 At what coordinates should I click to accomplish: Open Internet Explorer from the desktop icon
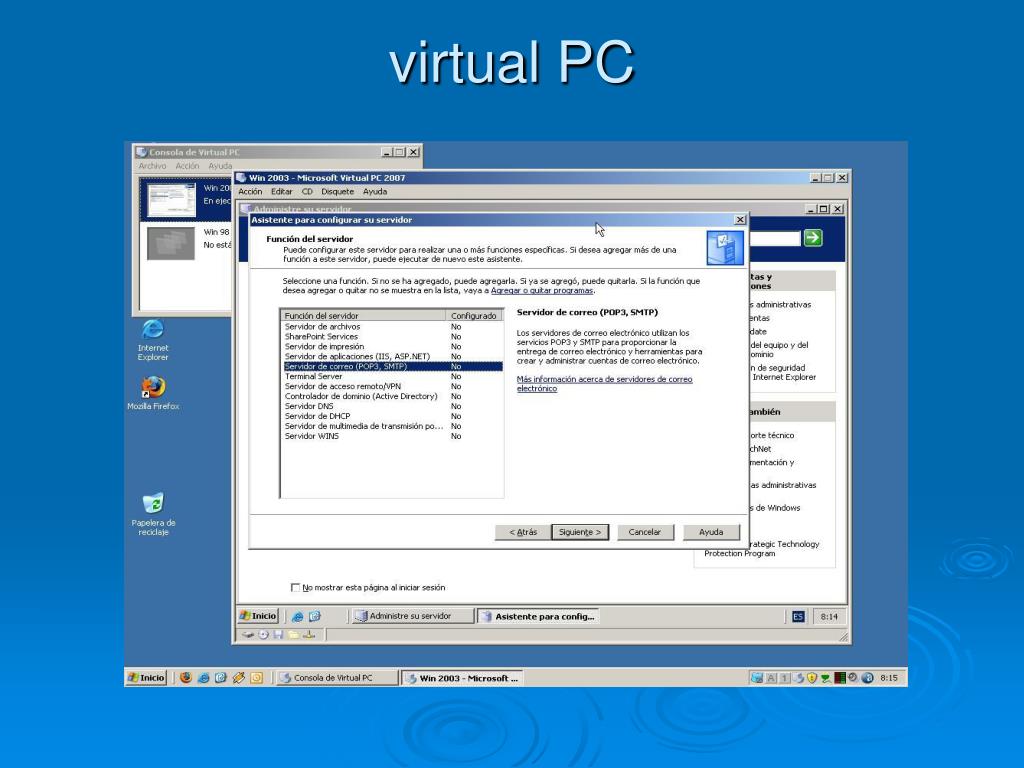[153, 329]
